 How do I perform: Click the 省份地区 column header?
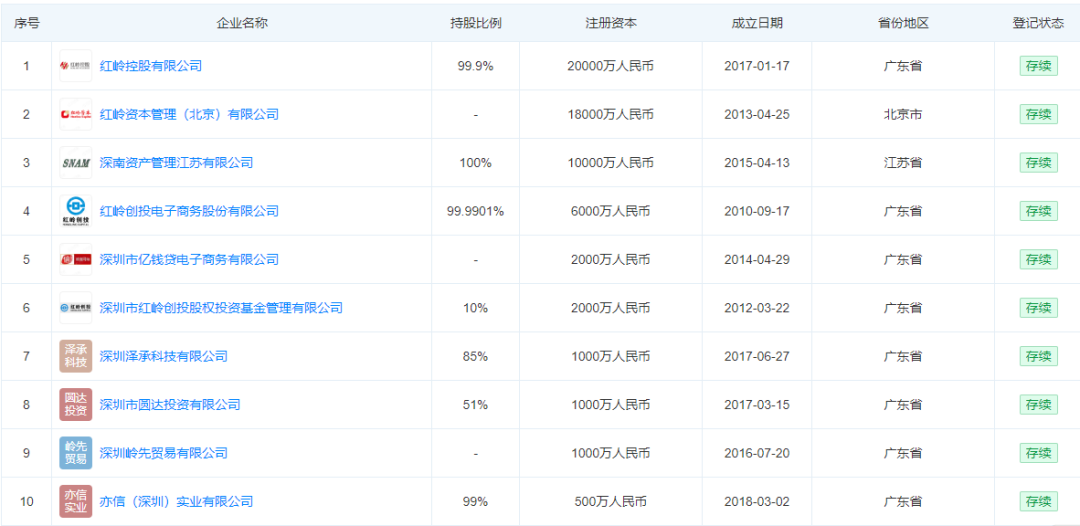tap(903, 23)
